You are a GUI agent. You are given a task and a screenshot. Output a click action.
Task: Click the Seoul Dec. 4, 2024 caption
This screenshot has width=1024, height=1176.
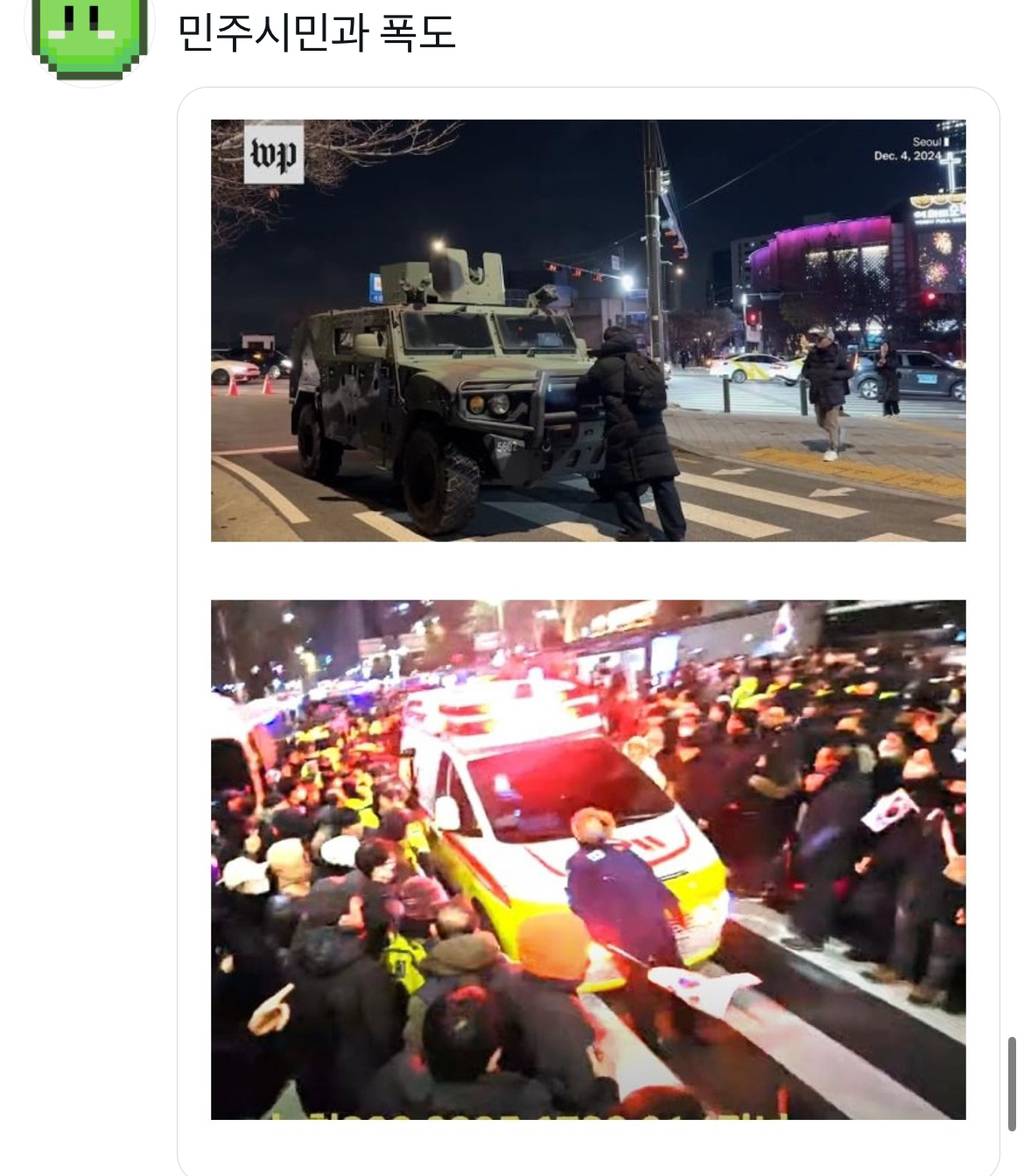tap(909, 148)
